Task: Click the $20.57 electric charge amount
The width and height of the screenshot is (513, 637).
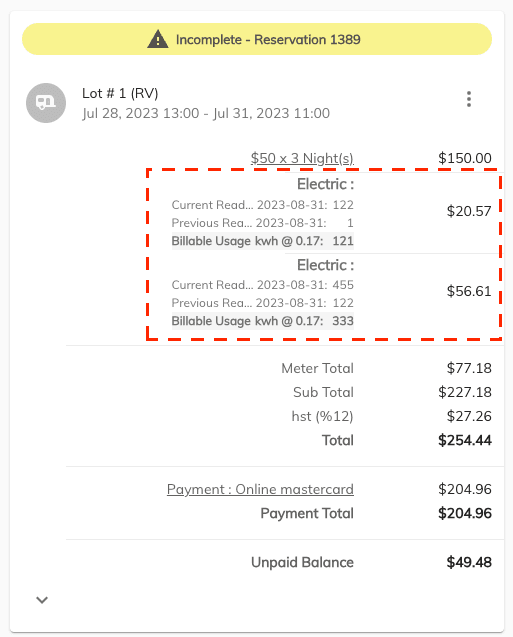Action: (x=469, y=211)
